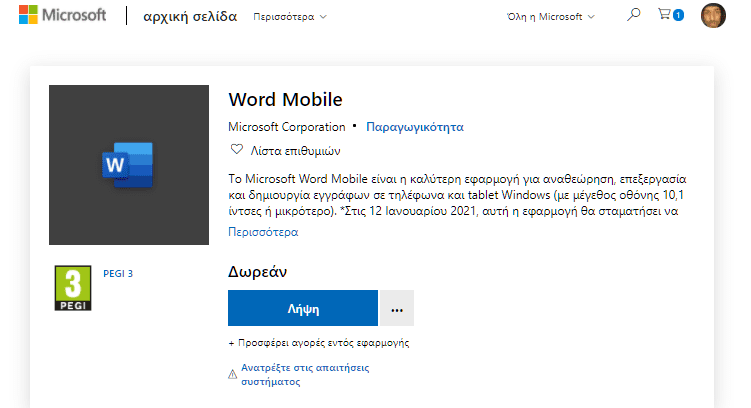Click the Δωρεάν price label

point(257,272)
